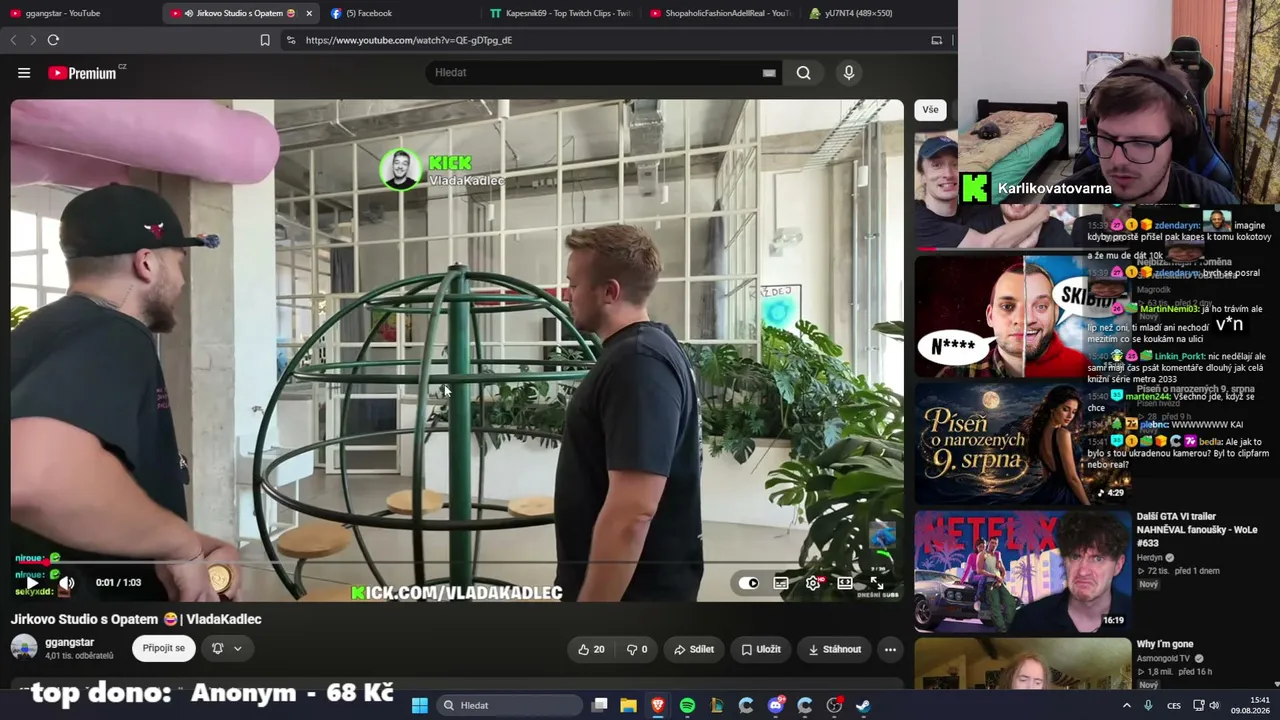Expand the notification options chevron
Viewport: 1280px width, 720px height.
237,649
